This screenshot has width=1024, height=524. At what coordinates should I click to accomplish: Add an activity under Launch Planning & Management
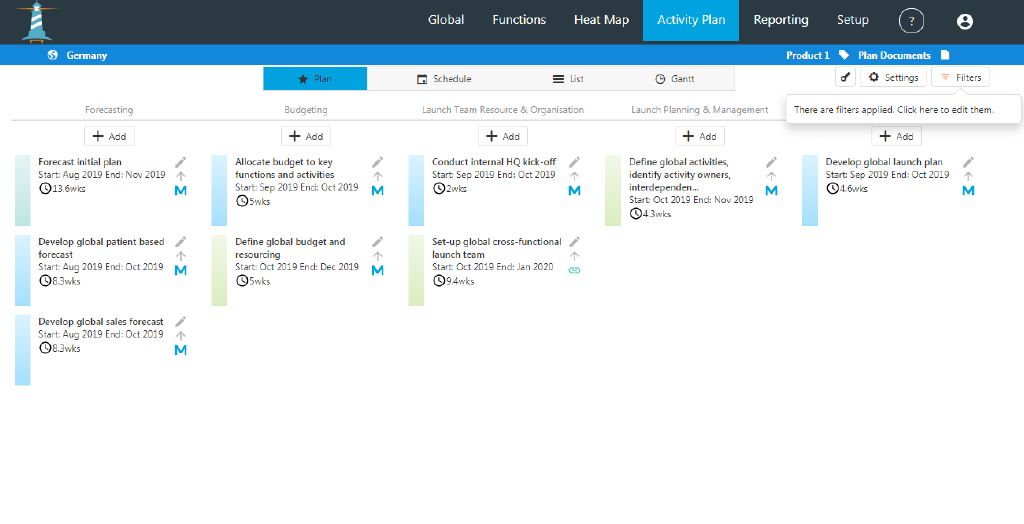pyautogui.click(x=699, y=136)
